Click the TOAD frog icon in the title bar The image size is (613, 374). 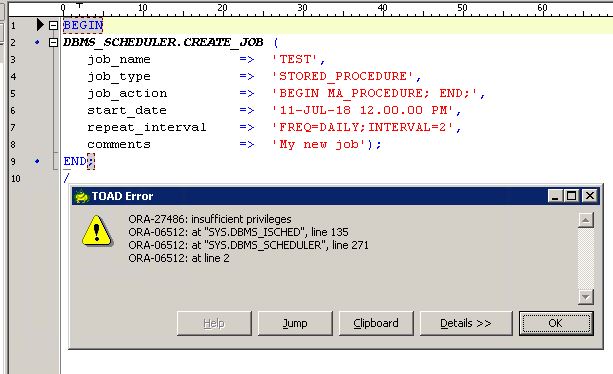[81, 196]
